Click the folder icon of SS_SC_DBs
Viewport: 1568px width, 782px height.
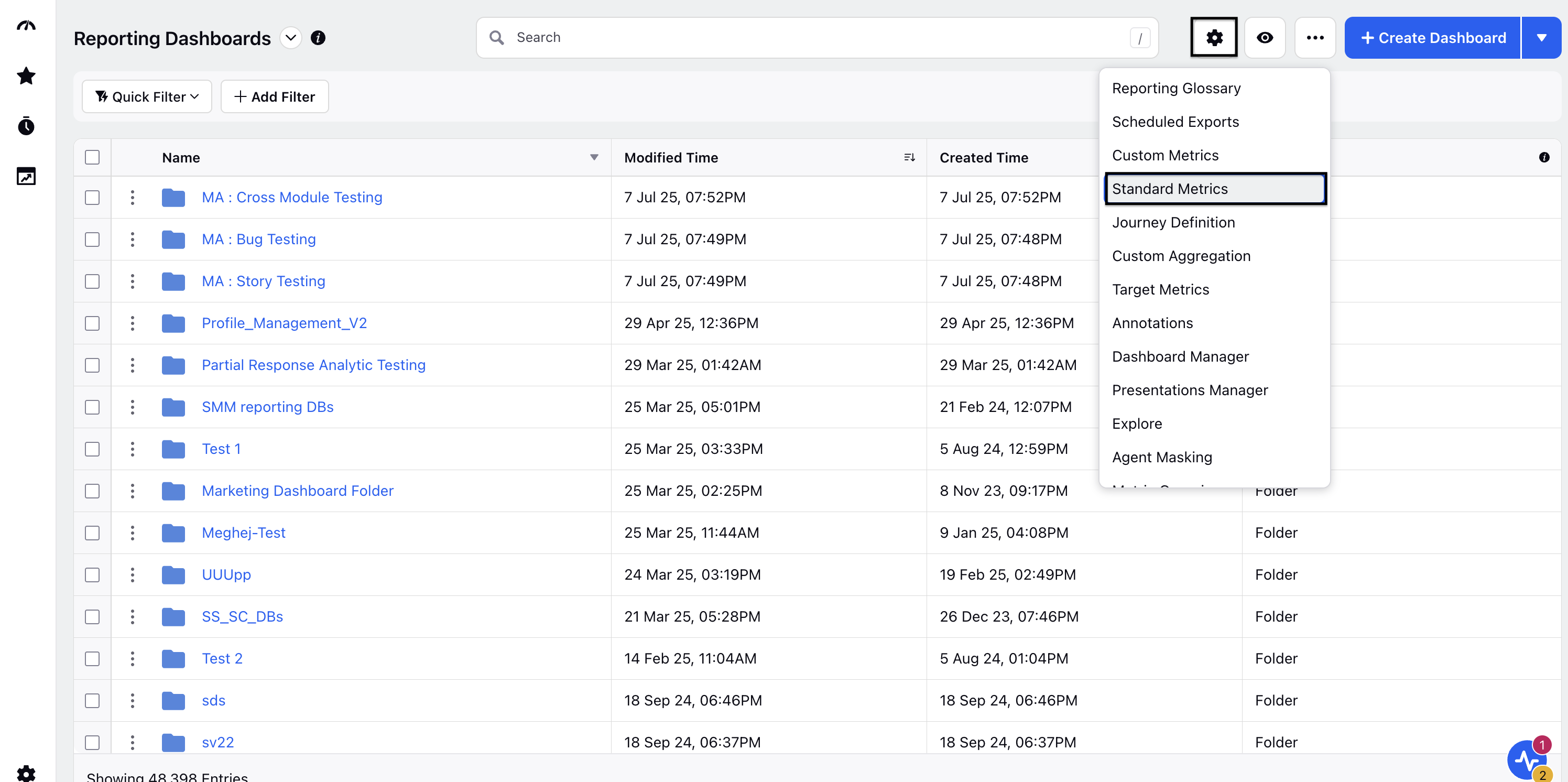coord(173,617)
